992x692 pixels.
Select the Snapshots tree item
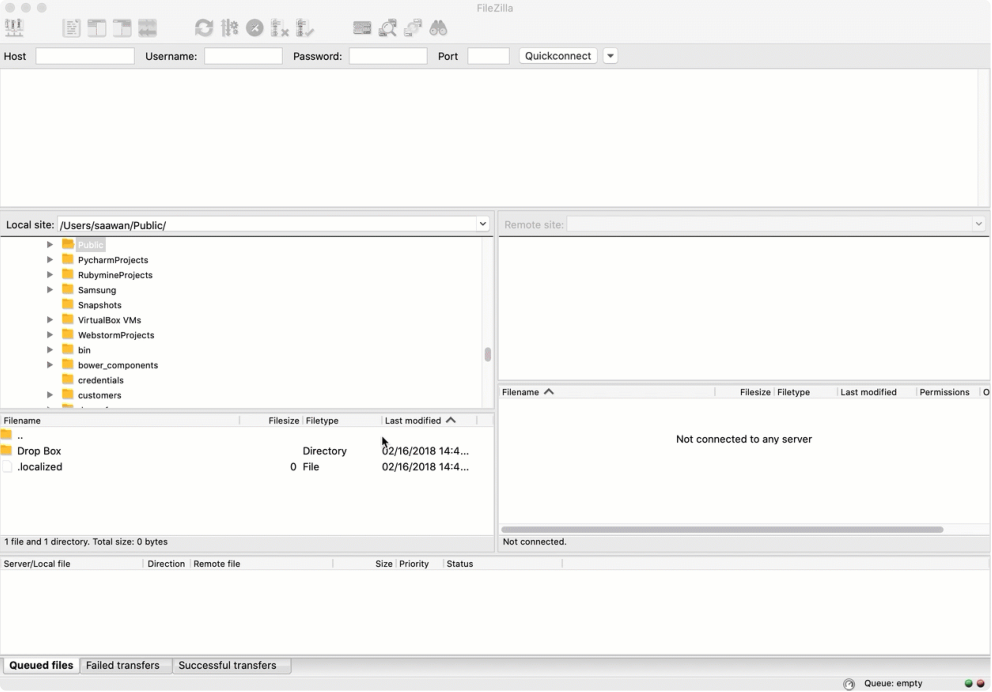point(99,305)
